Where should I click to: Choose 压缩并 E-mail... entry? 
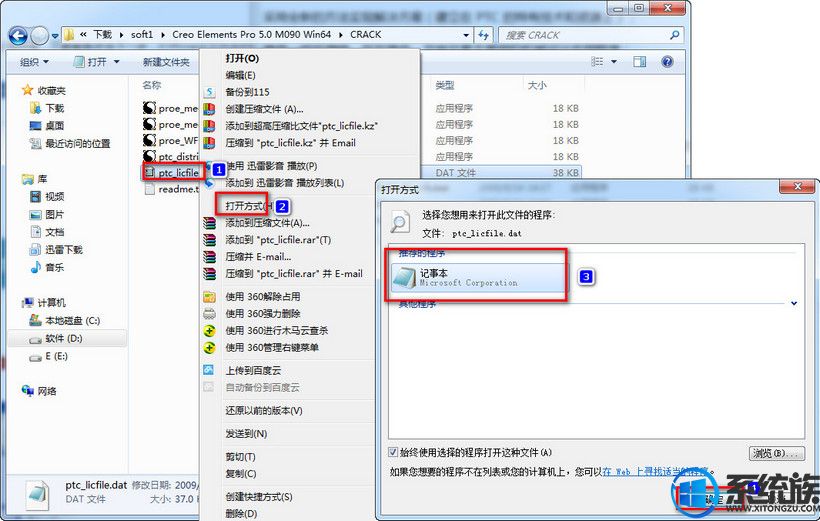pyautogui.click(x=258, y=256)
